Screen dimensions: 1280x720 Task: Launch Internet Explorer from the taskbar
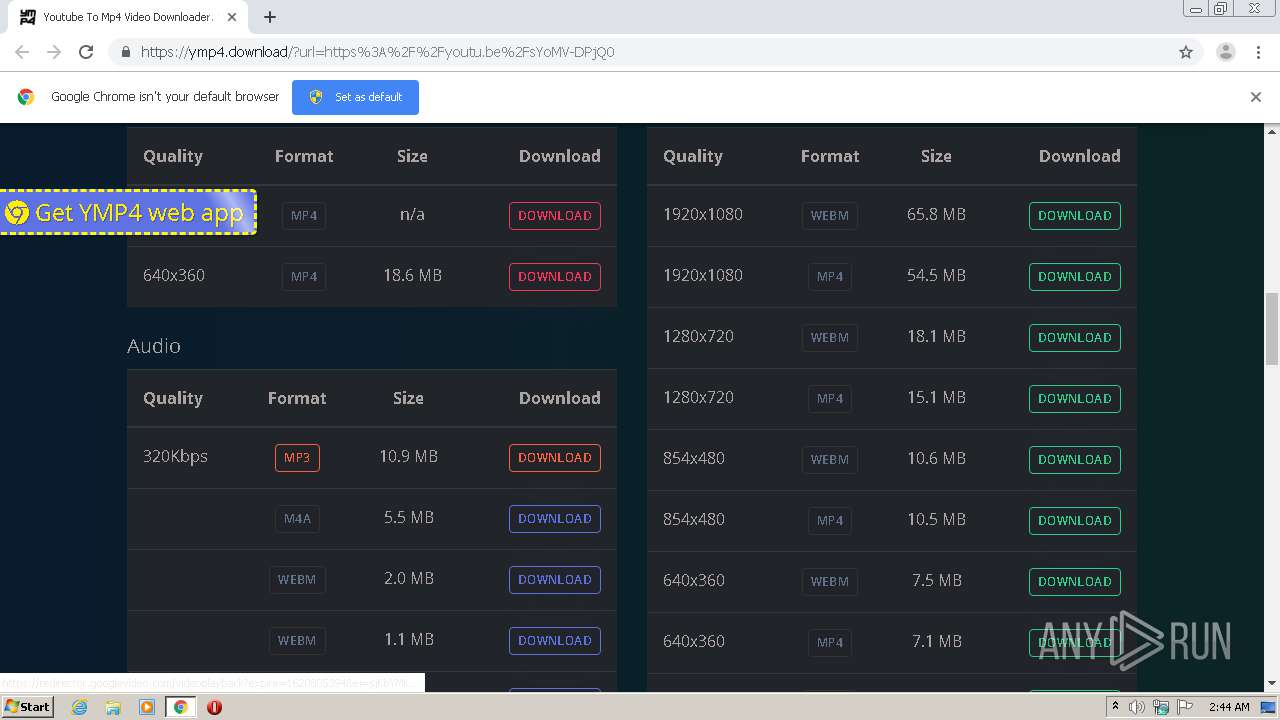coord(80,707)
